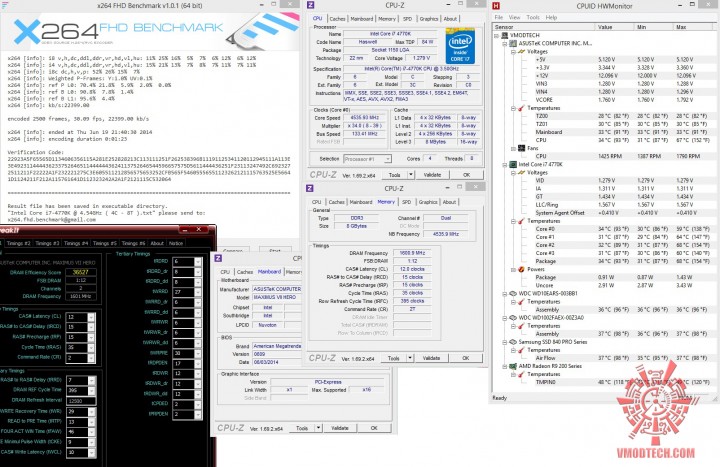Open Tools dropdown arrow in CPU-Z CPU window

[411, 175]
